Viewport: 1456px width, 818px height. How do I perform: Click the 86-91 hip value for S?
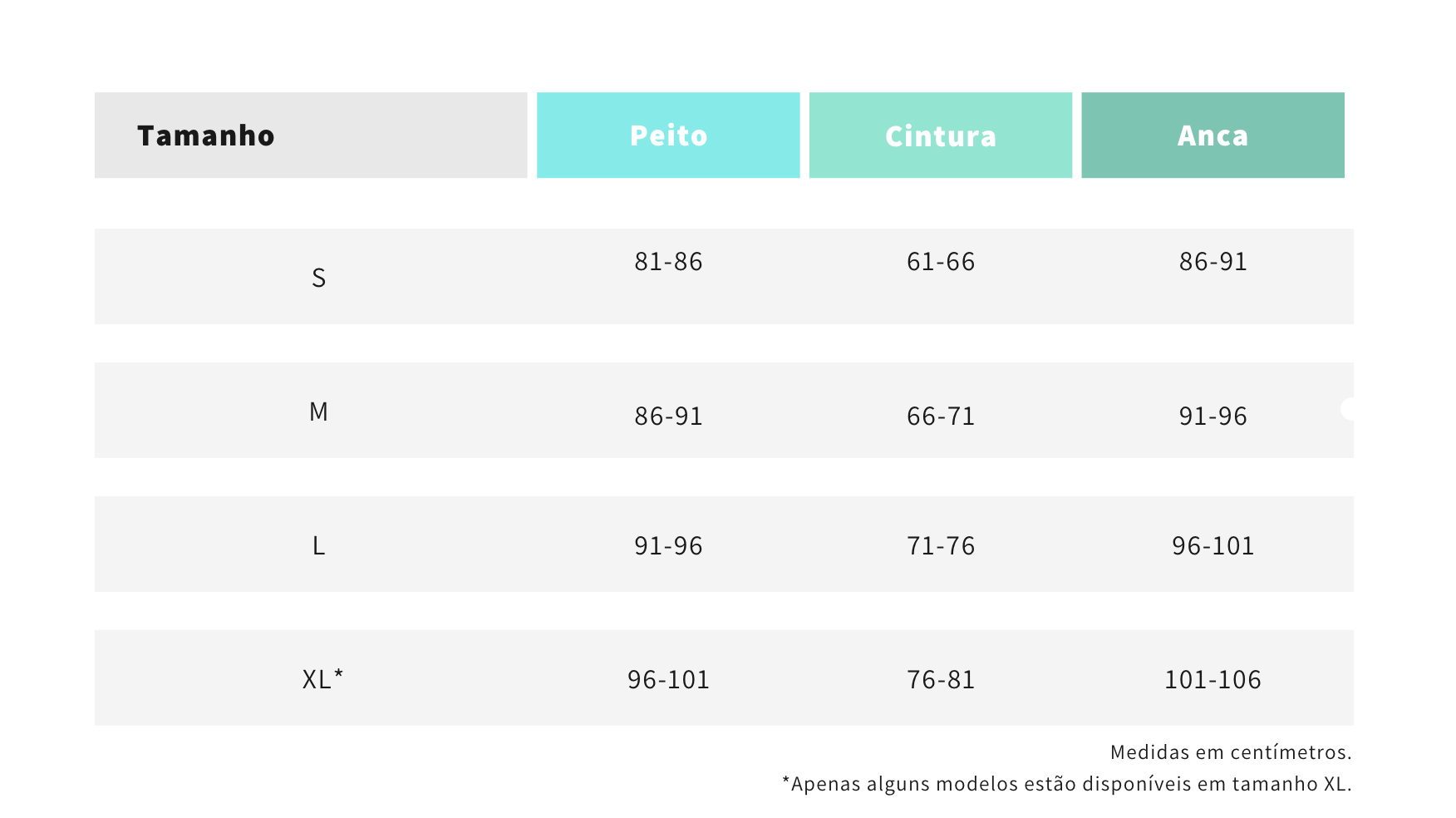click(x=1213, y=262)
